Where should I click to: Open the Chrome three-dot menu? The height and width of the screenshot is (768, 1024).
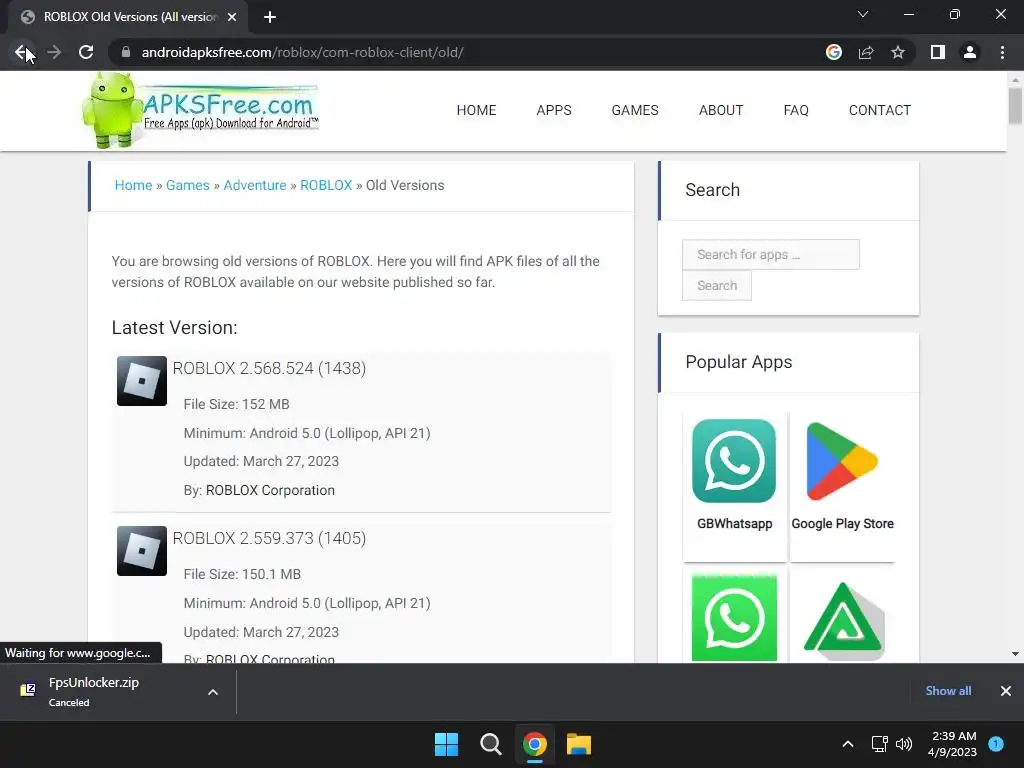point(1002,52)
